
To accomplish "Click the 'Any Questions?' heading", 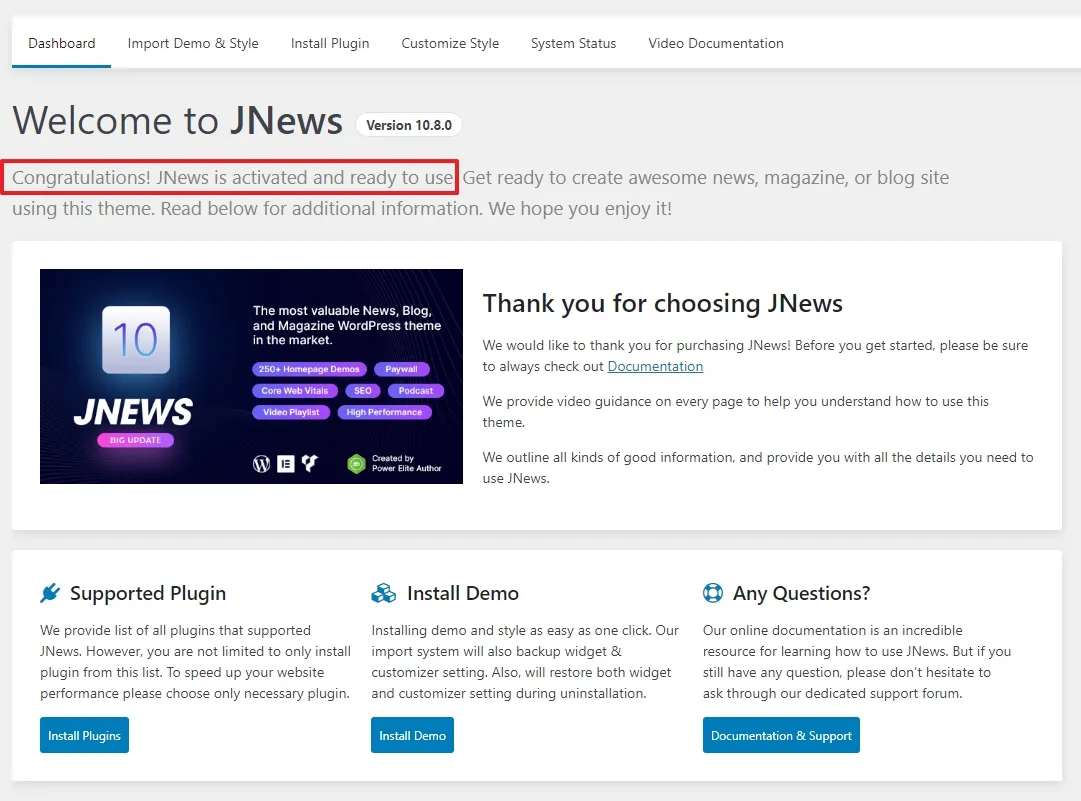I will pos(802,593).
